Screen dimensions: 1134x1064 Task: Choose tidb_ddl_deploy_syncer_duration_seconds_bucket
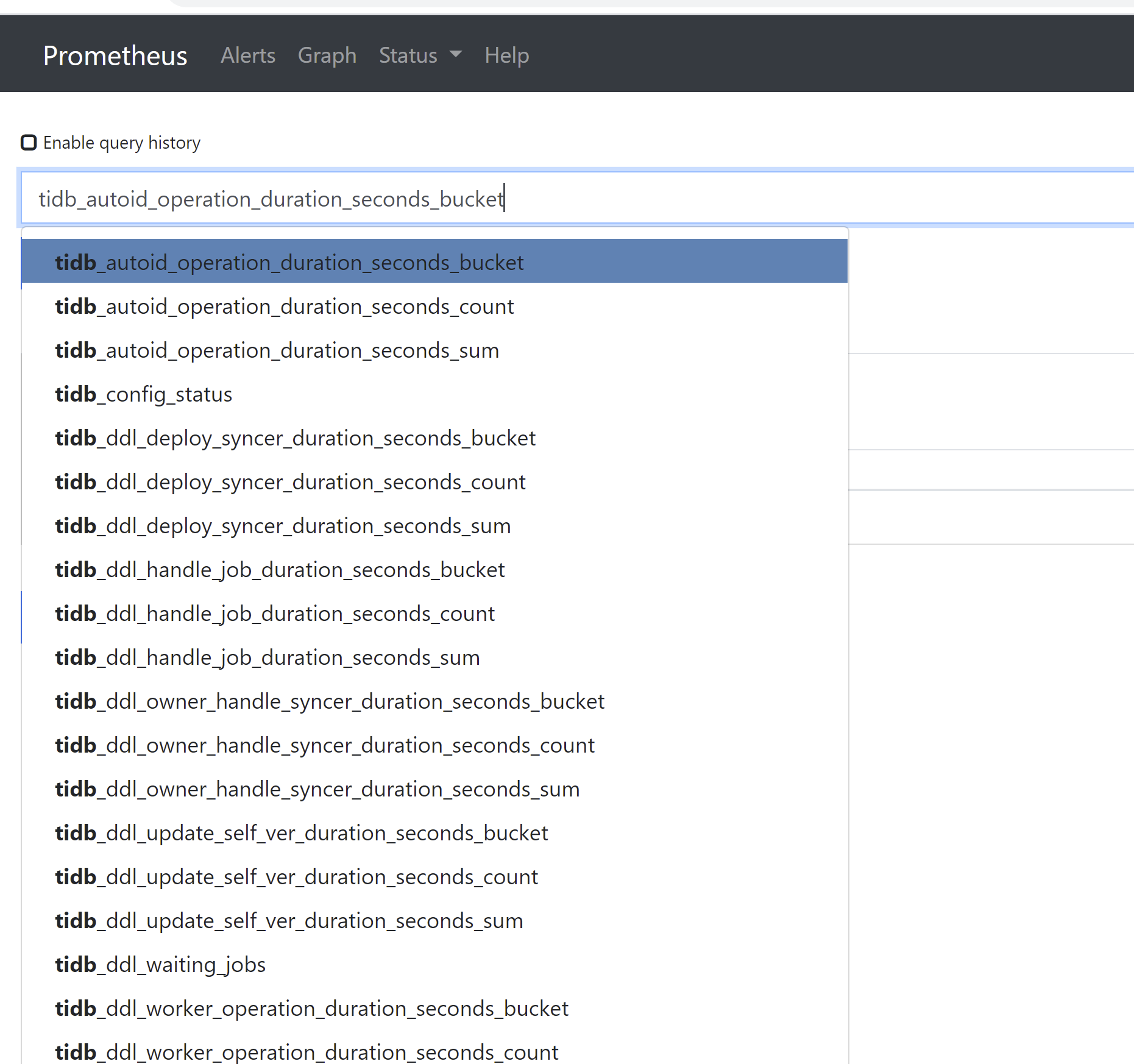434,438
